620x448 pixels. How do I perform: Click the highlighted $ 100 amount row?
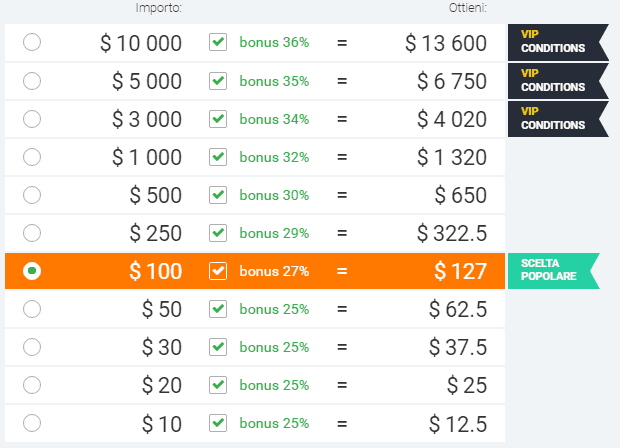pyautogui.click(x=255, y=271)
